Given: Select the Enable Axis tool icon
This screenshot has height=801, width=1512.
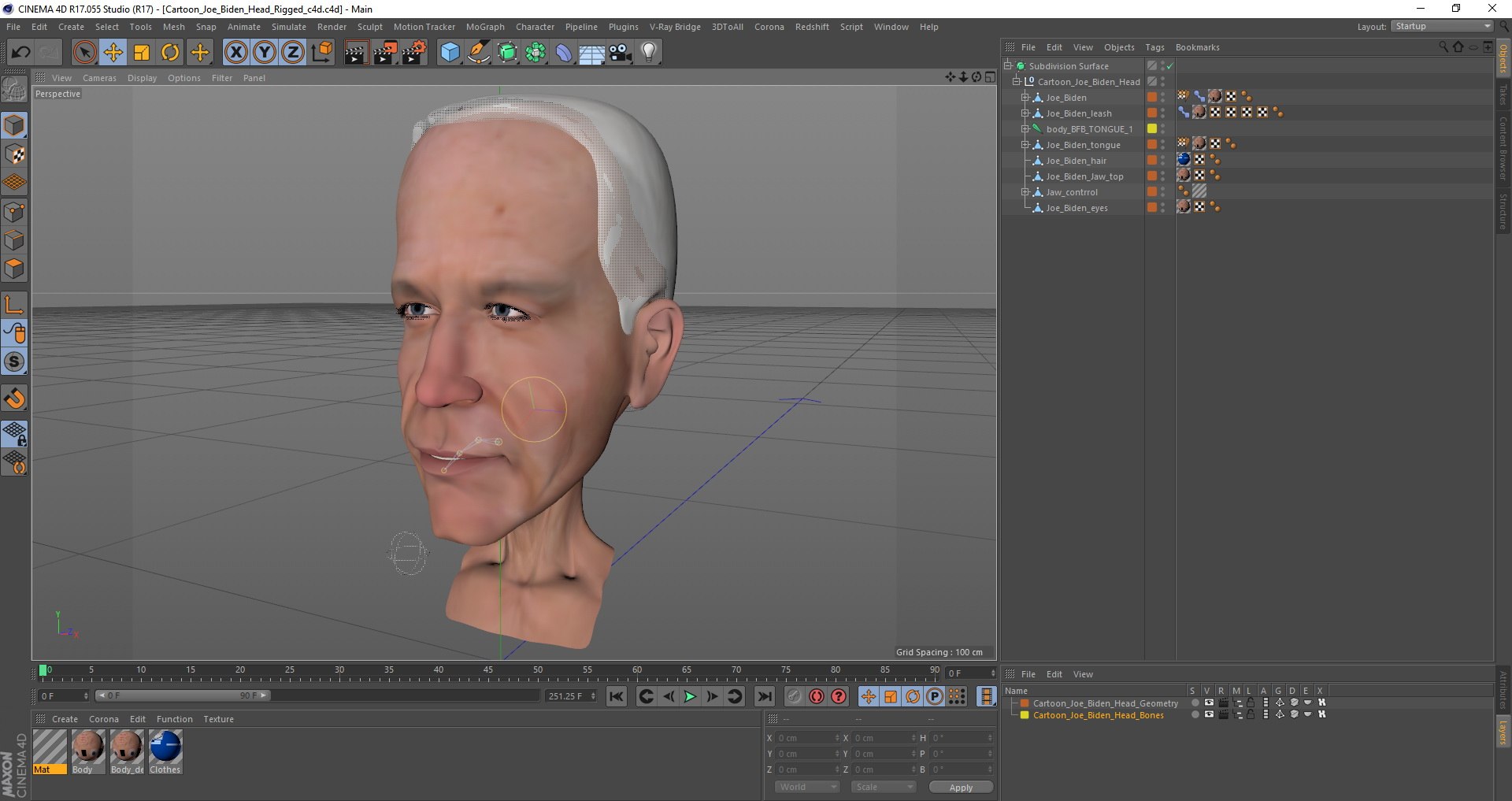Looking at the screenshot, I should (15, 305).
